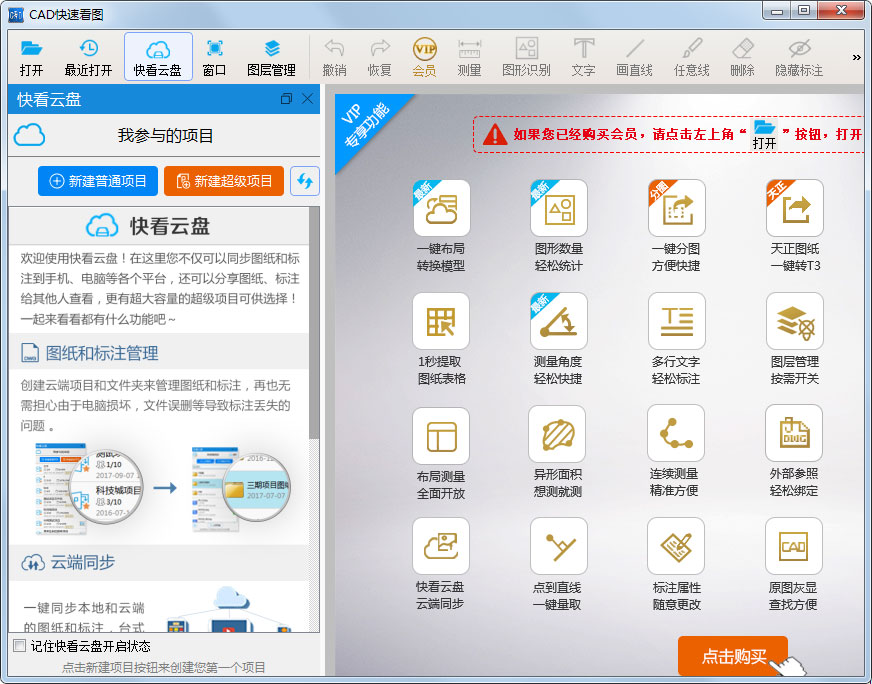
Task: Click the red warning triangle icon
Action: [x=495, y=135]
